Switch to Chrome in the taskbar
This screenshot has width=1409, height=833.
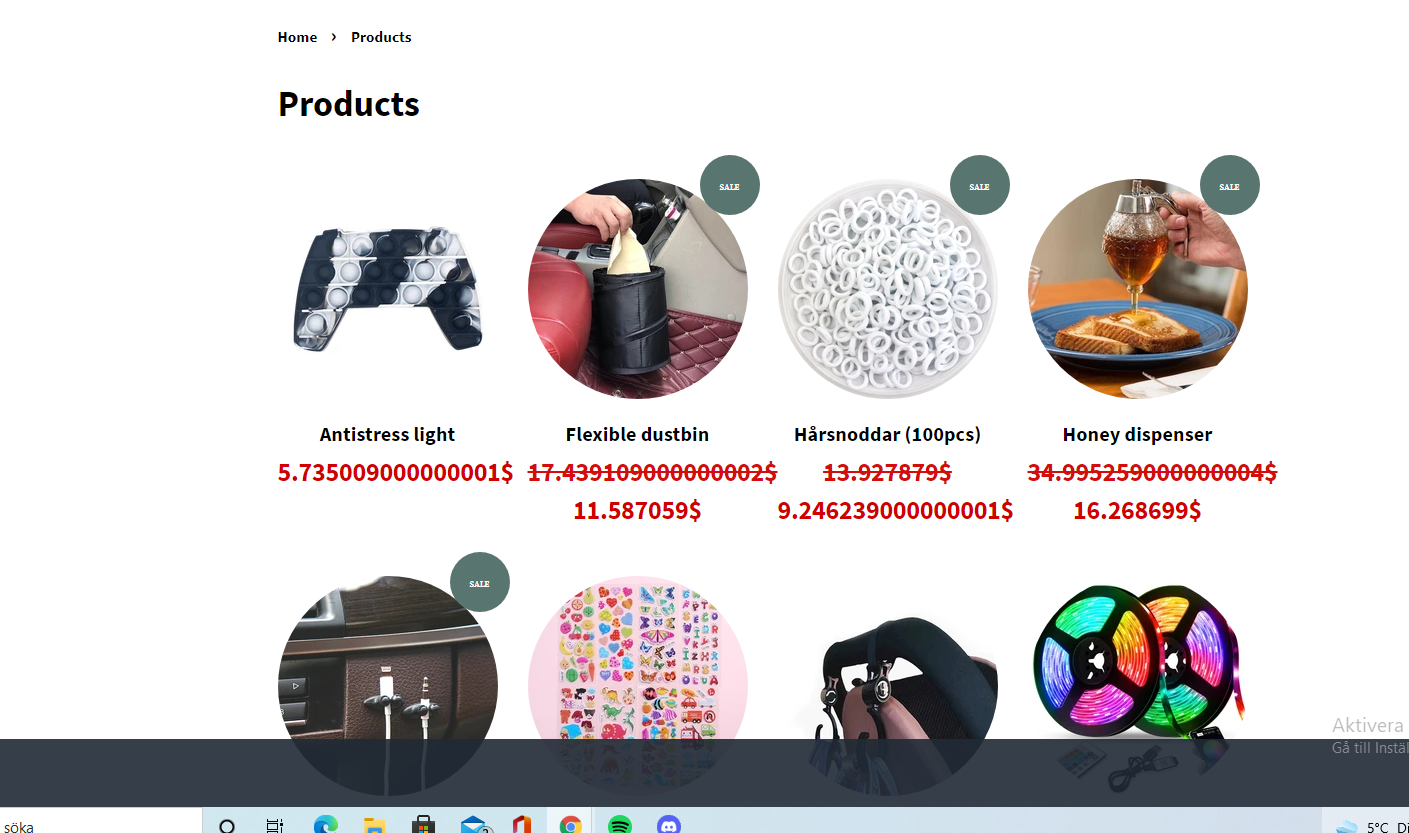570,825
